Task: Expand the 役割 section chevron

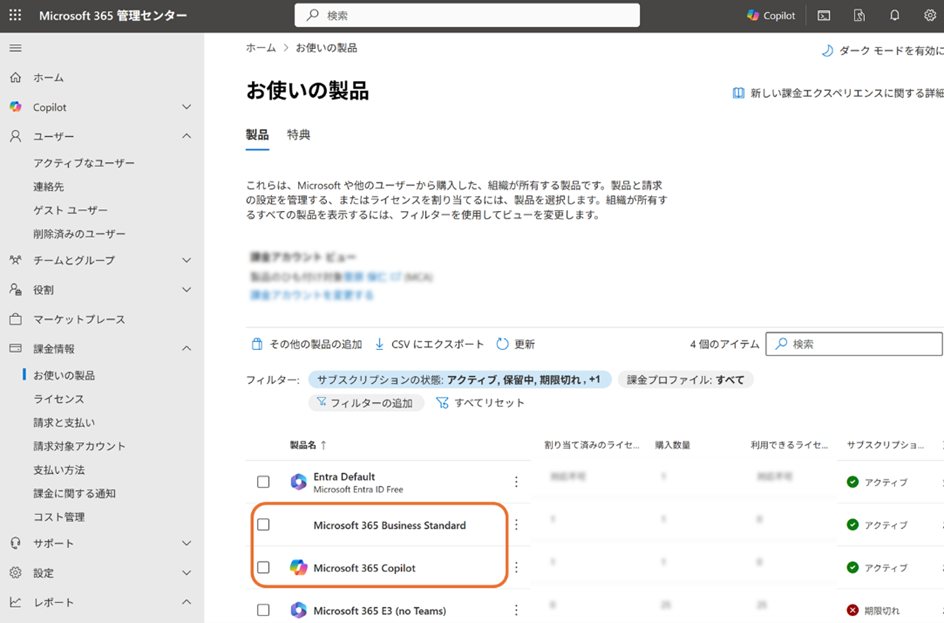Action: (187, 290)
